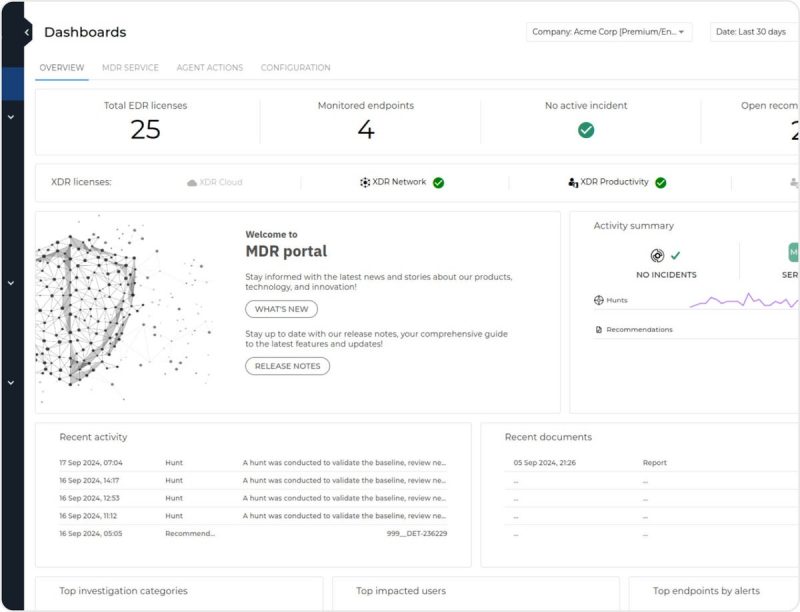This screenshot has width=800, height=612.
Task: Go to the Configuration tab
Action: 295,68
